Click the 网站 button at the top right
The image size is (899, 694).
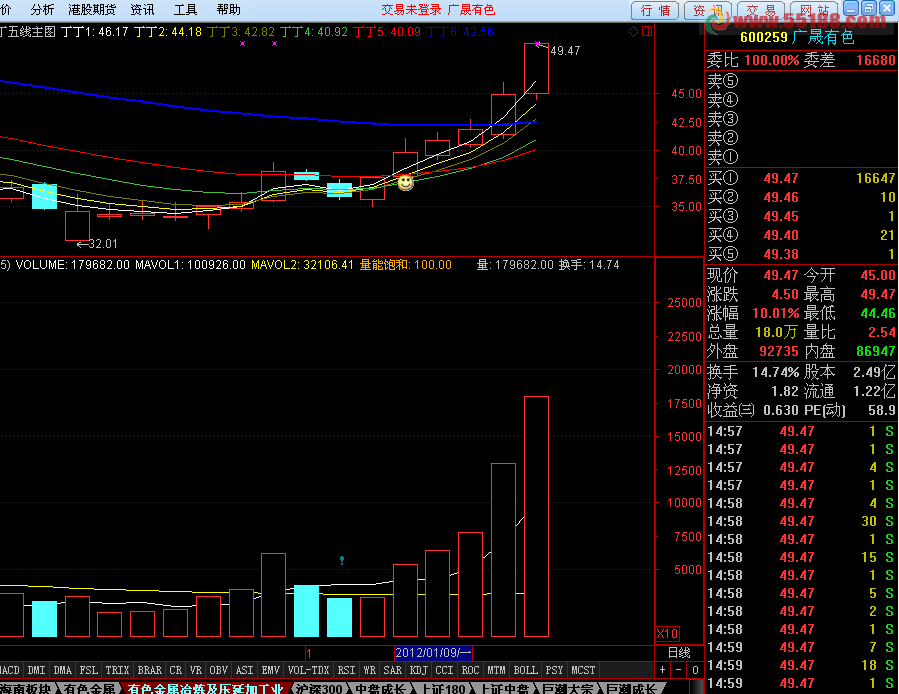pos(815,10)
